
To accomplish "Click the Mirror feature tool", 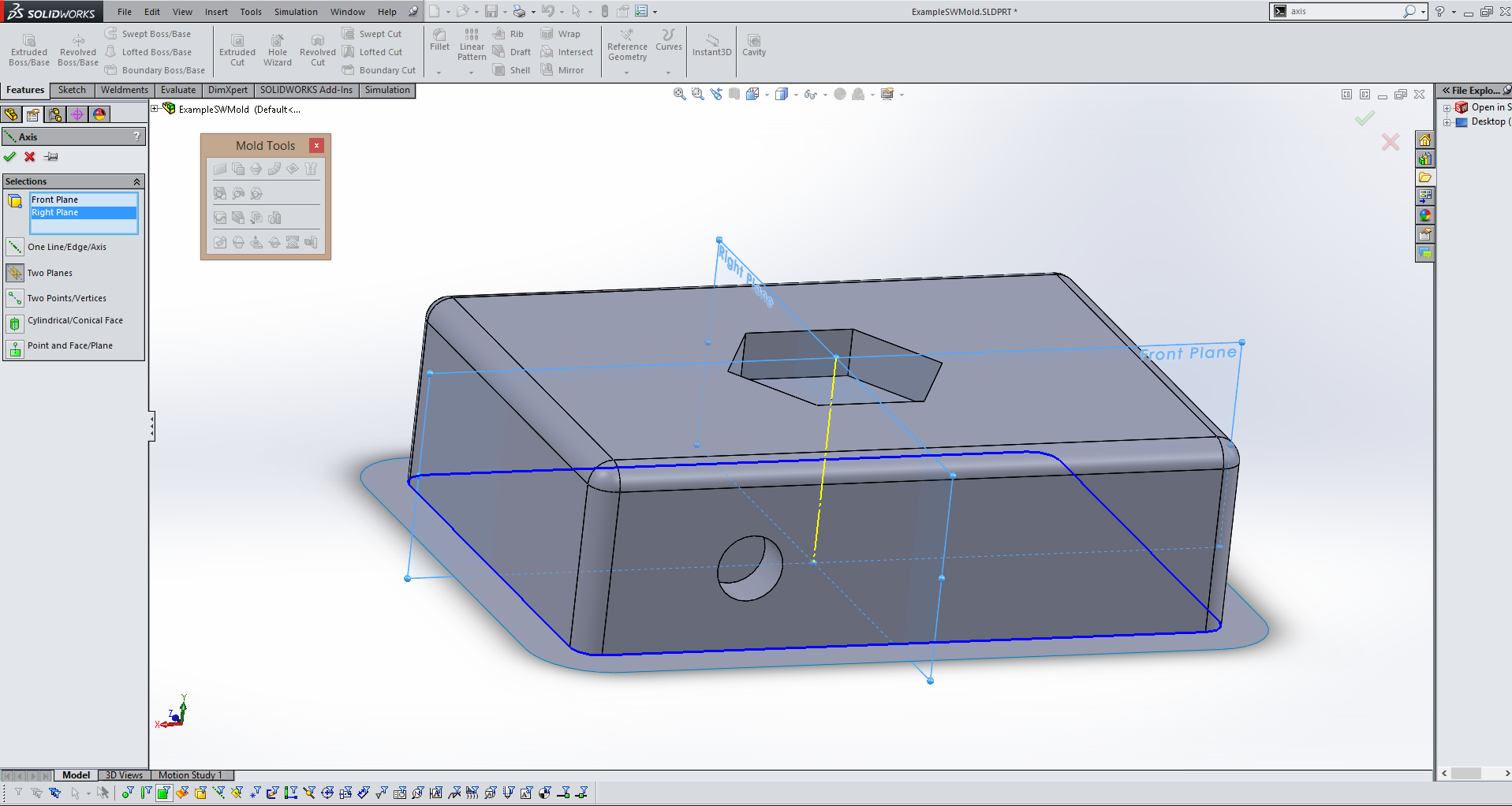I will coord(562,70).
